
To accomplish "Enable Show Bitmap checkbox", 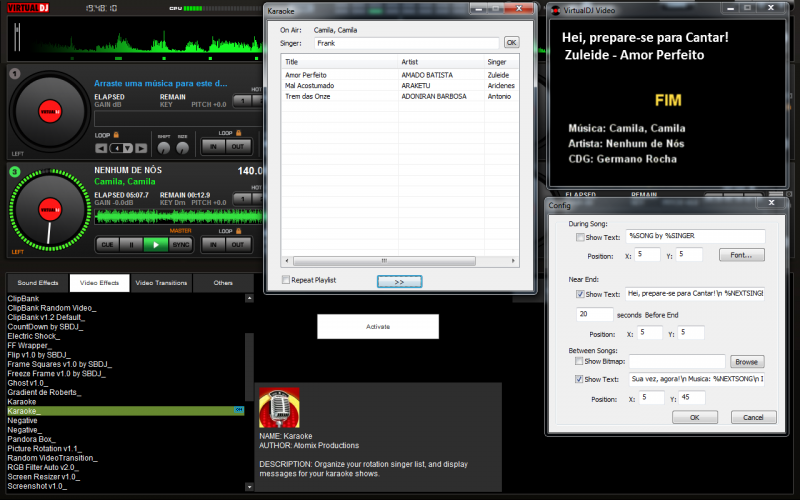I will click(579, 361).
